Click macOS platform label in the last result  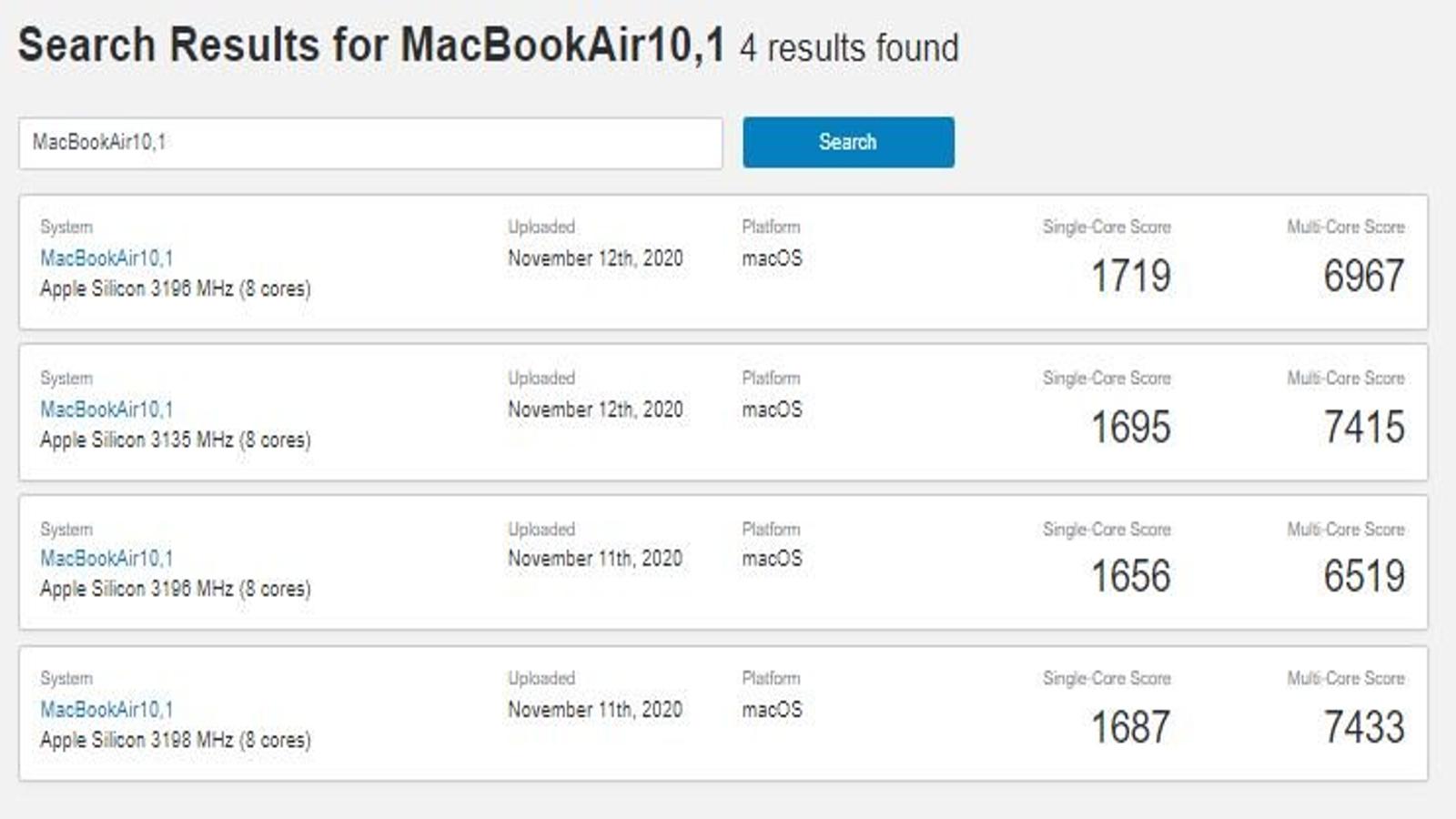772,710
